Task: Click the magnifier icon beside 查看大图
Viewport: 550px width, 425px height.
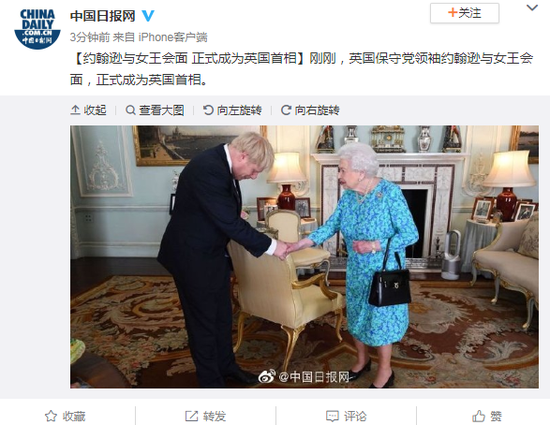Action: (130, 110)
